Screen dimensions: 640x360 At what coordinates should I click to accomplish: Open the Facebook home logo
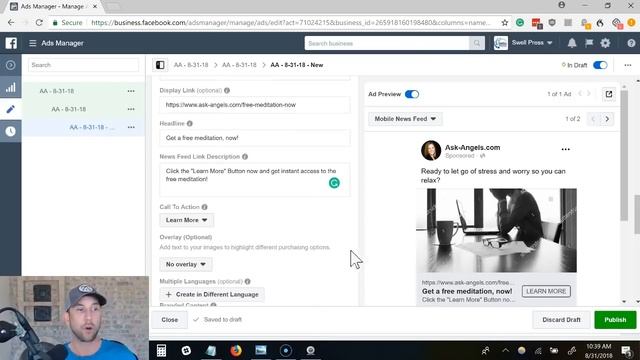(x=11, y=43)
